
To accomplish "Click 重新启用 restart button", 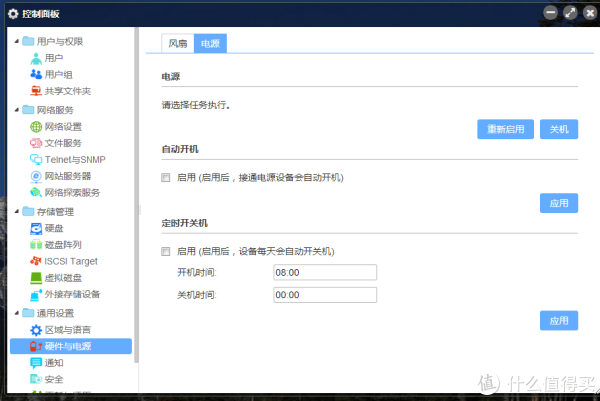I will pyautogui.click(x=505, y=130).
